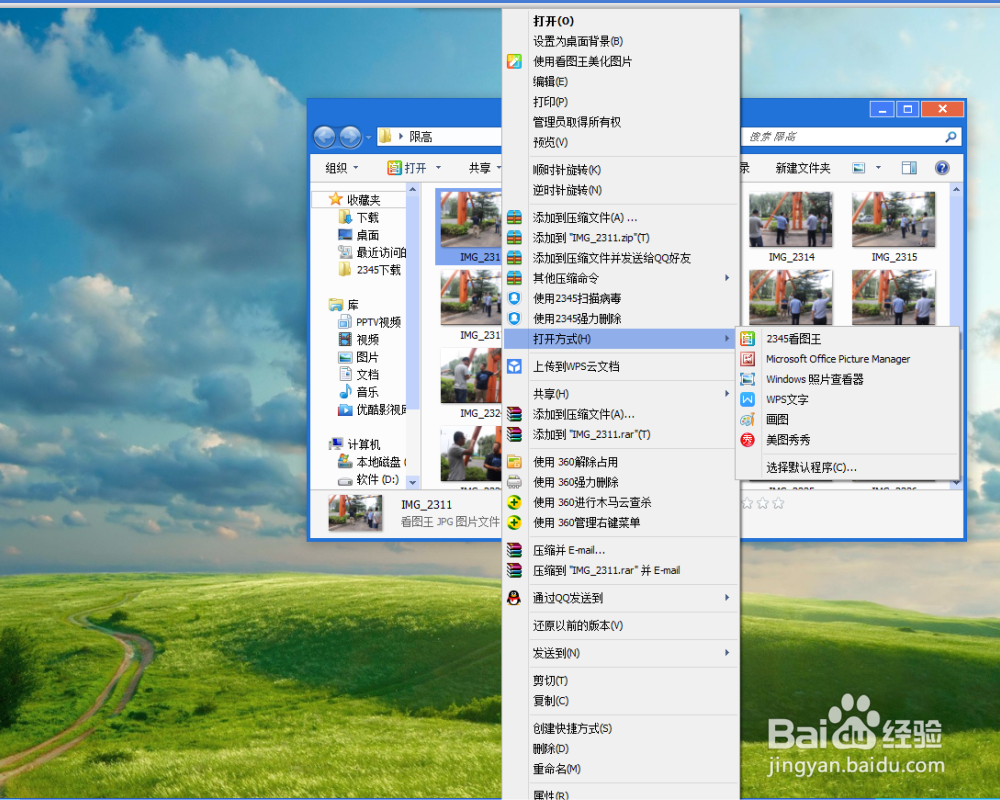The height and width of the screenshot is (800, 1000).
Task: Click the 计算机 icon in navigation pane
Action: [x=335, y=444]
